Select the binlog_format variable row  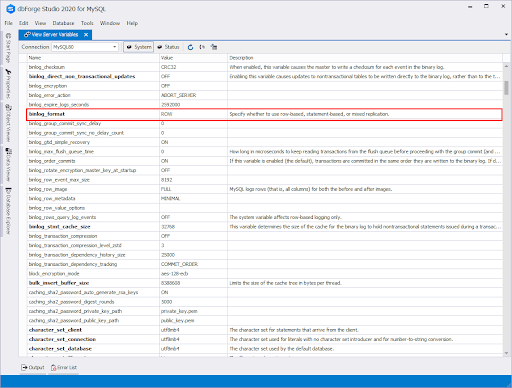pos(264,114)
